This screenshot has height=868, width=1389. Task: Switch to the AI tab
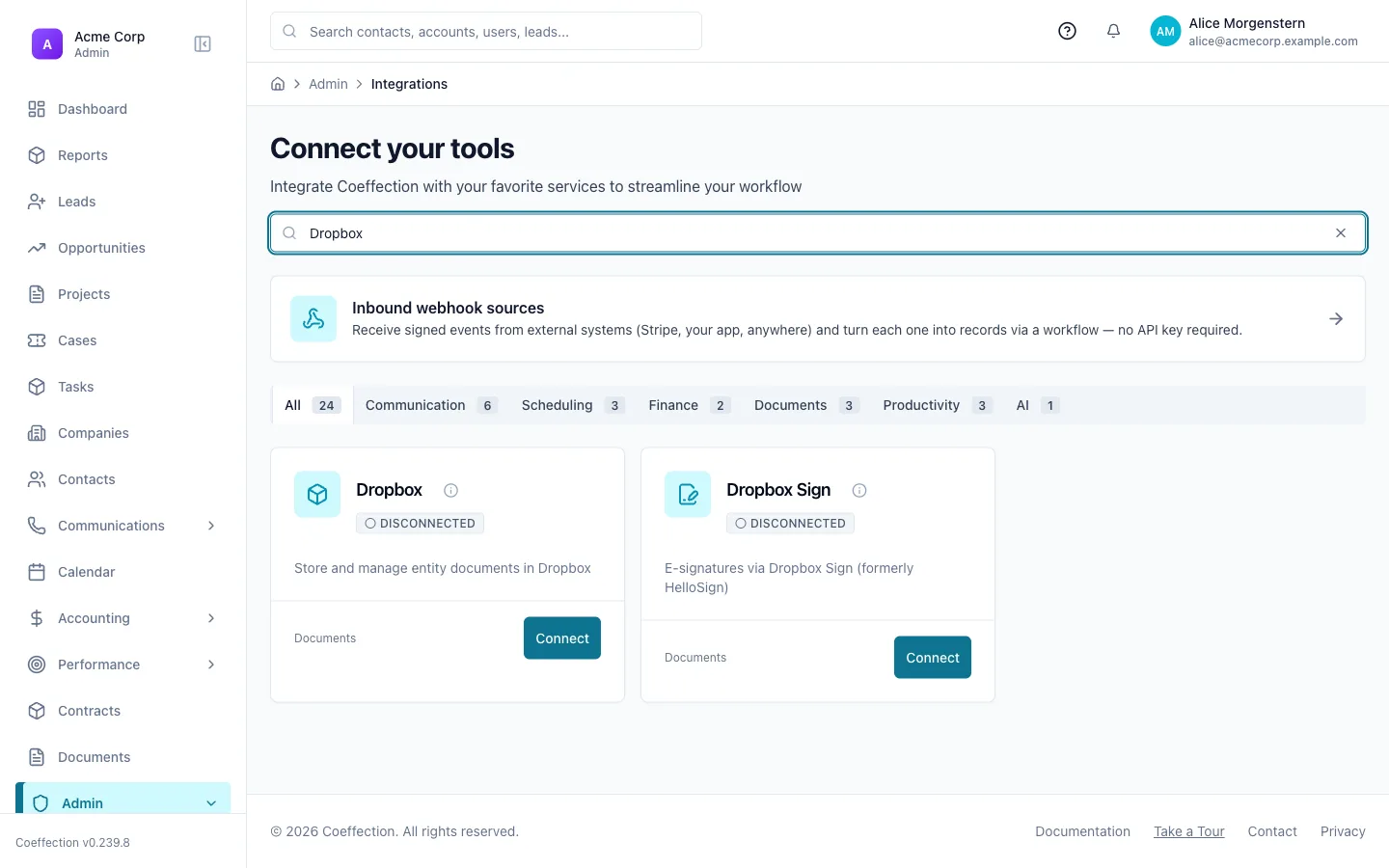tap(1038, 405)
